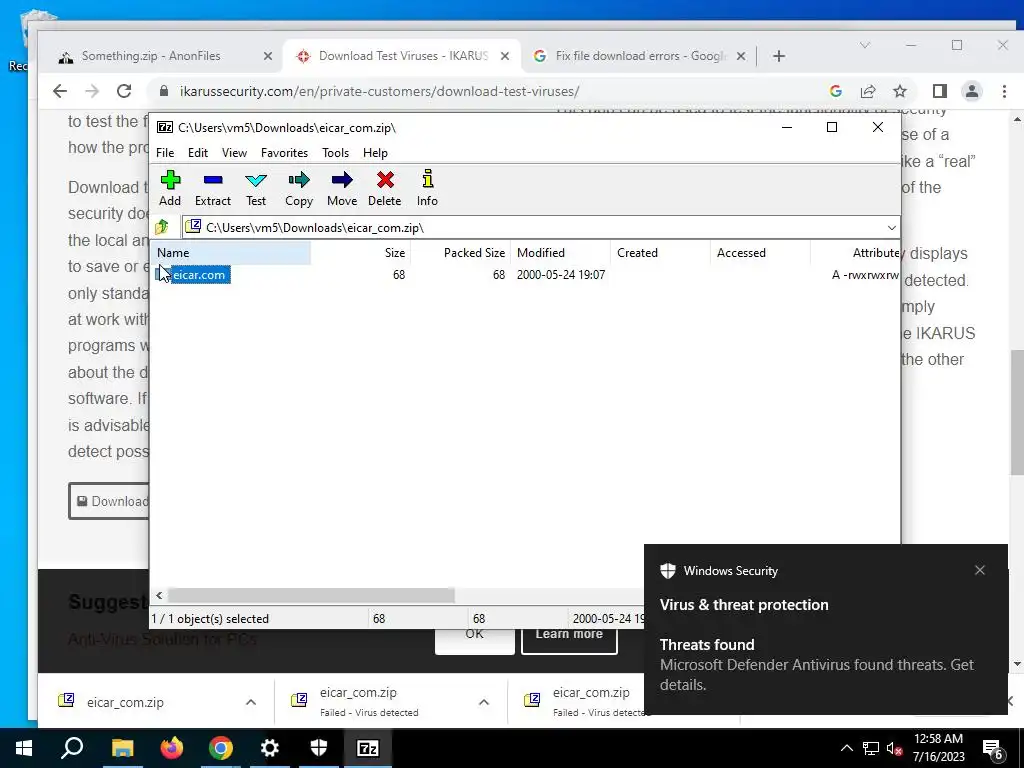1024x768 pixels.
Task: Click the share page icon in Chrome
Action: click(868, 91)
